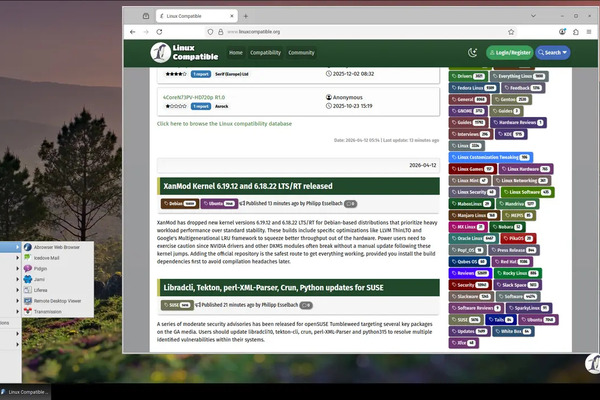This screenshot has height=400, width=600.
Task: Go to the Community nav item
Action: tap(301, 52)
